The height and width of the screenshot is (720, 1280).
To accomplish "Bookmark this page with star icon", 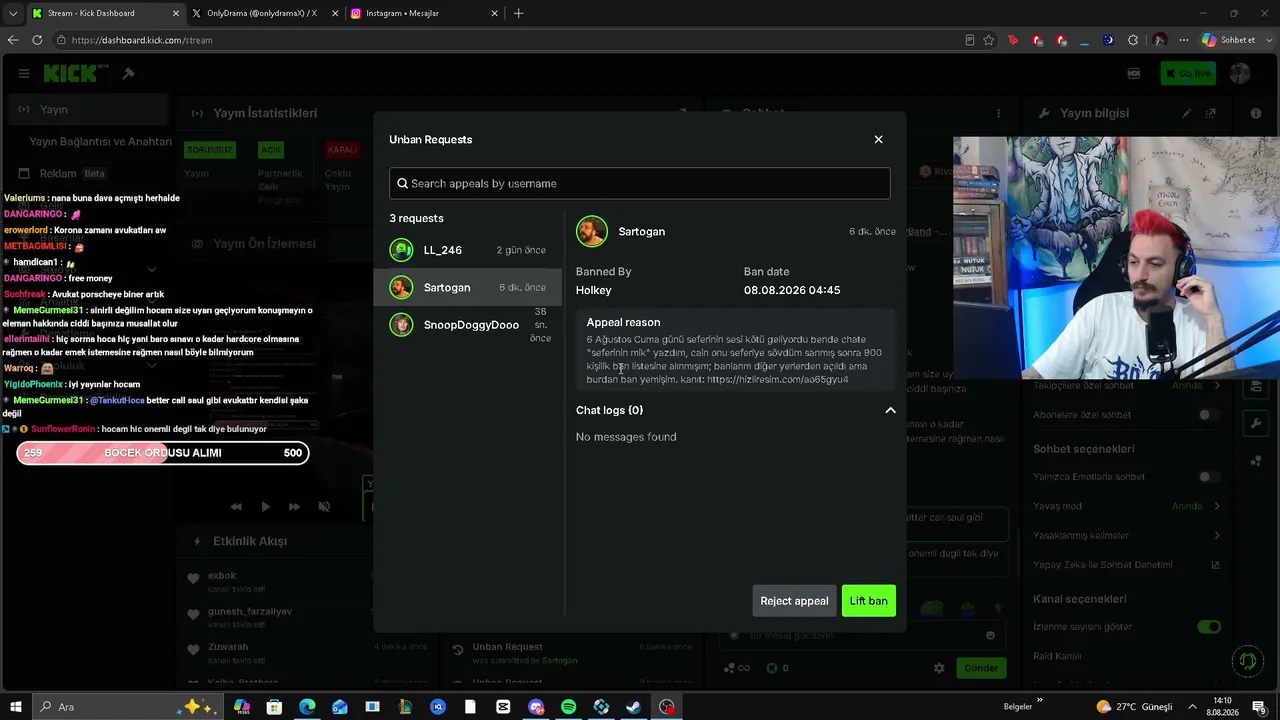I will pos(989,40).
